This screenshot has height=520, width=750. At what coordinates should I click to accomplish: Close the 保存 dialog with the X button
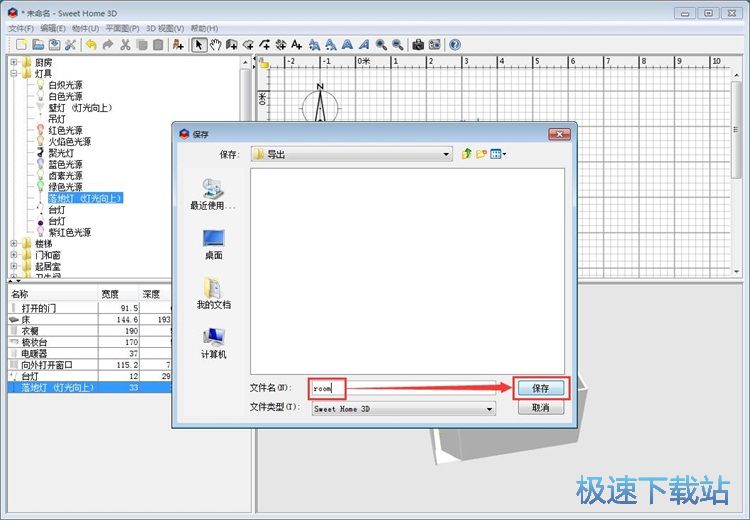coord(559,134)
